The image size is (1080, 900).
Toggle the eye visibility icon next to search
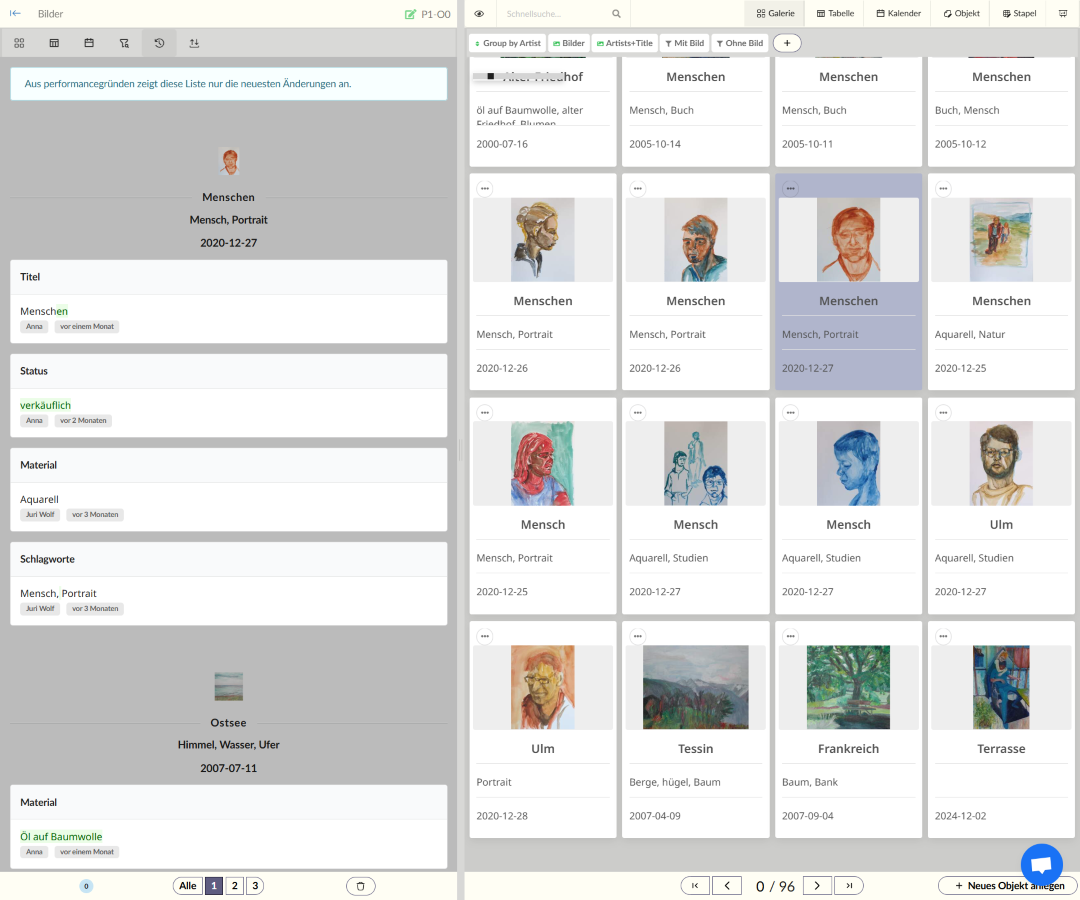click(480, 14)
